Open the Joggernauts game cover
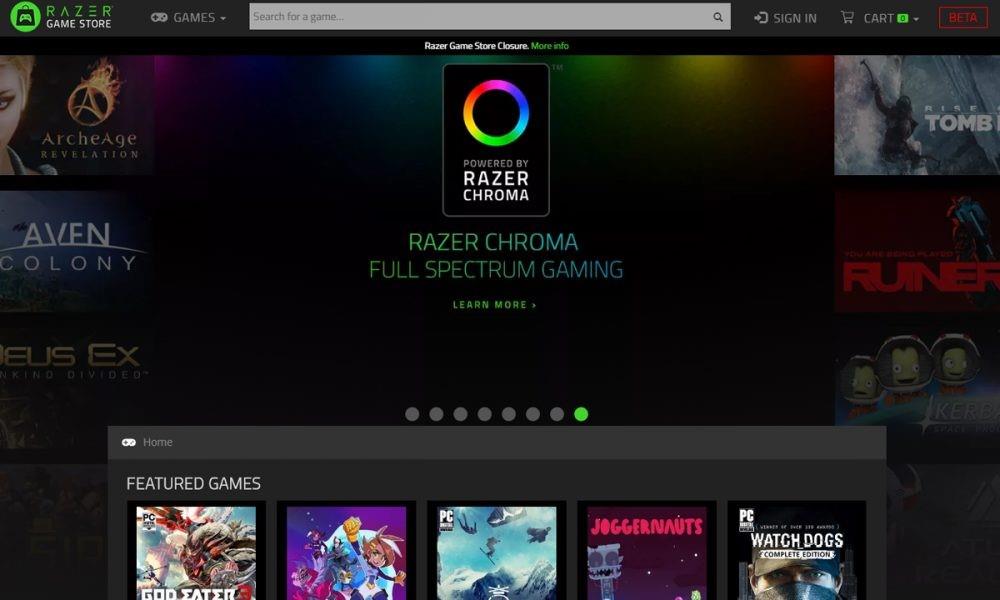Viewport: 1000px width, 600px height. tap(647, 553)
